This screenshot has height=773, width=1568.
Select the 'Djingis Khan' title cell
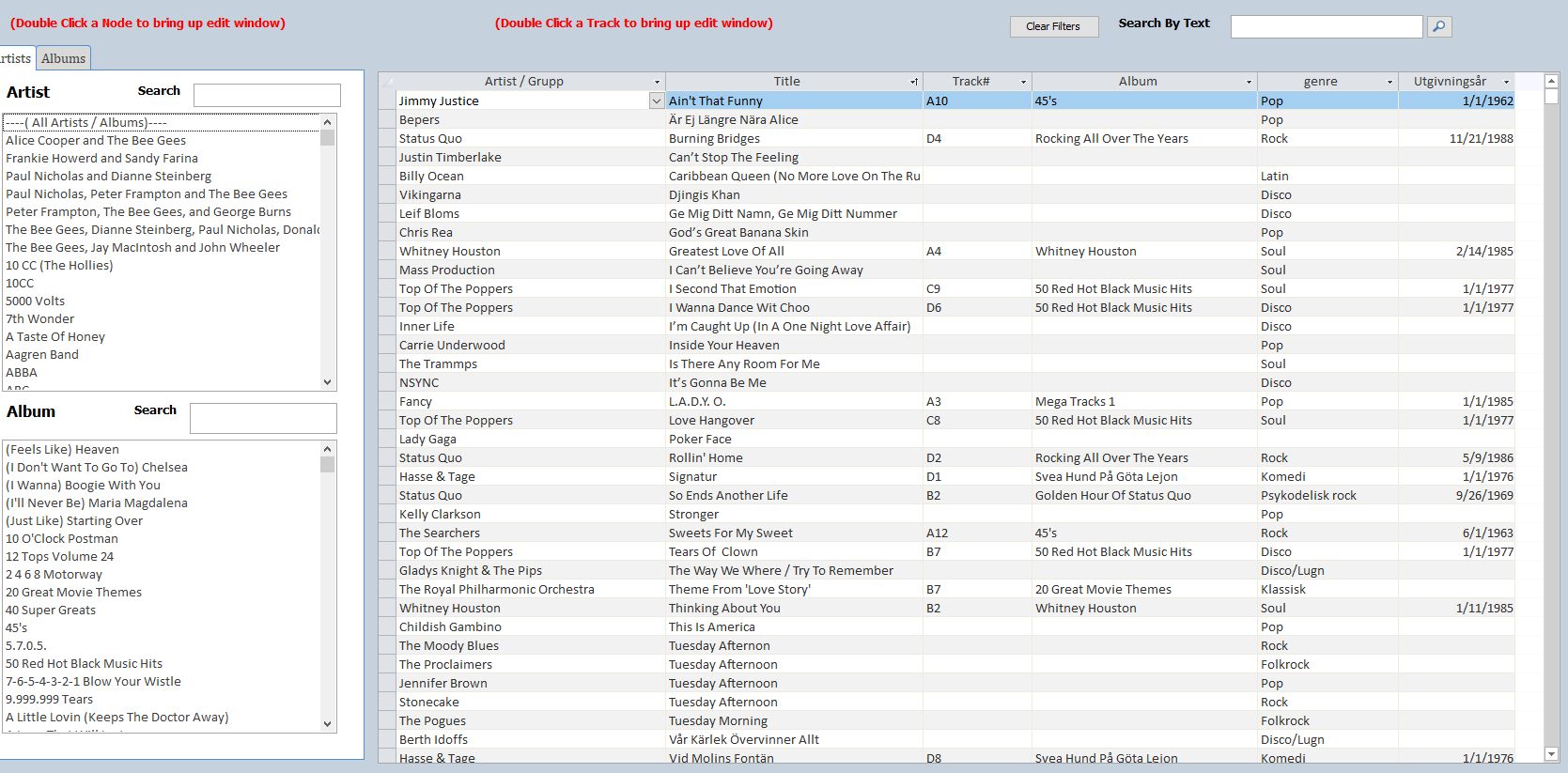click(794, 194)
